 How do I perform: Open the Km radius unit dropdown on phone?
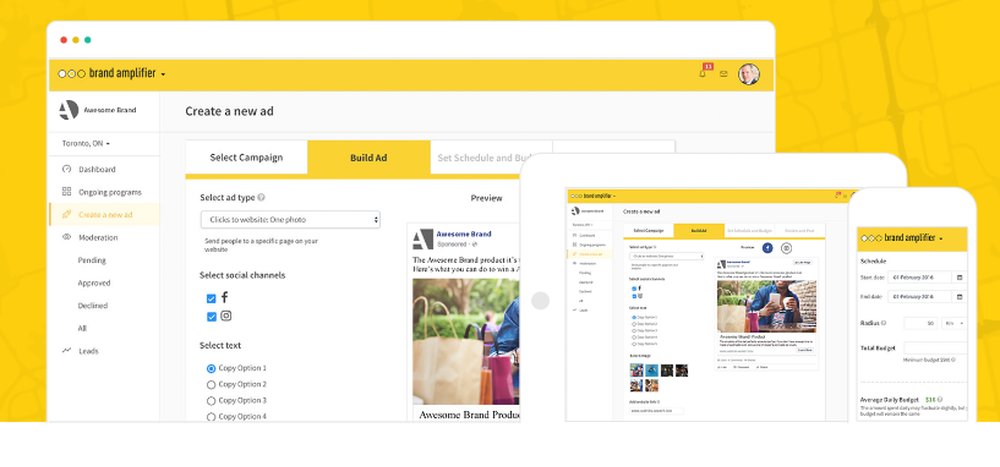(954, 323)
